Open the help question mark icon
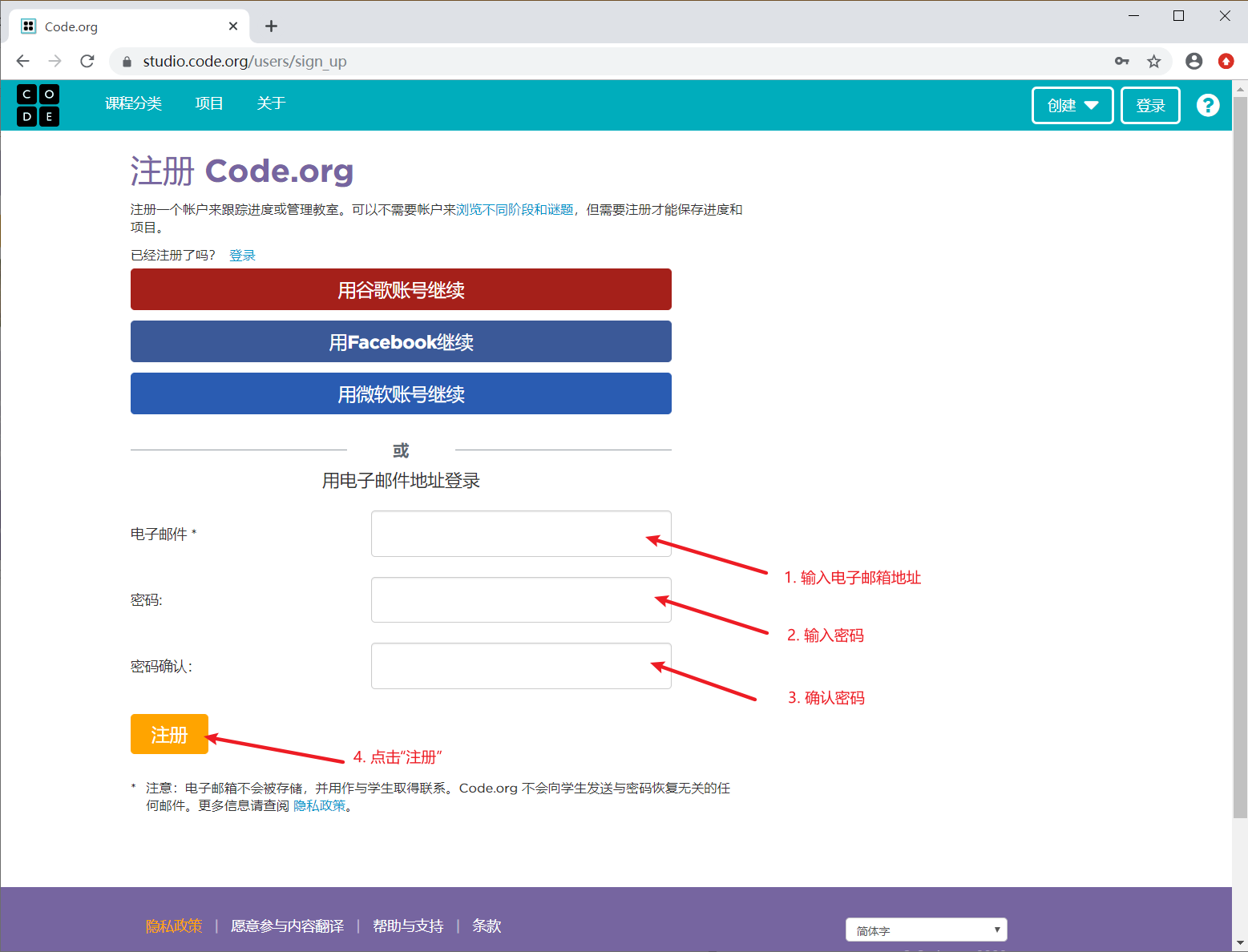Screen dimensions: 1248x952 point(1208,105)
